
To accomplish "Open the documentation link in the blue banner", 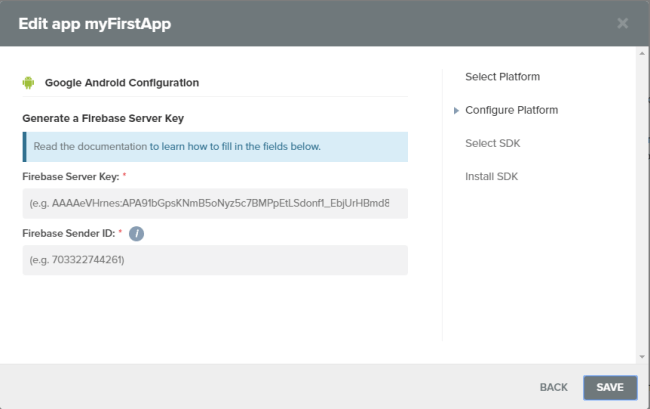I will 235,147.
